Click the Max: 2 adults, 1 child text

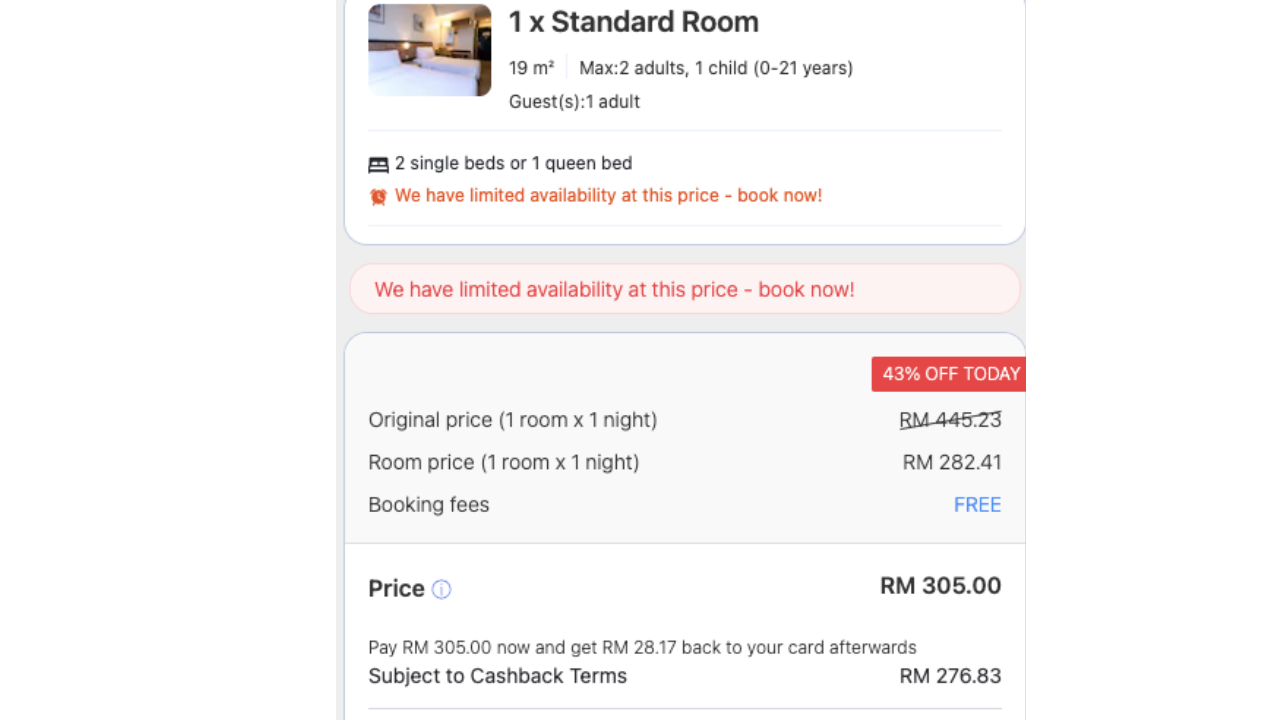(x=715, y=68)
